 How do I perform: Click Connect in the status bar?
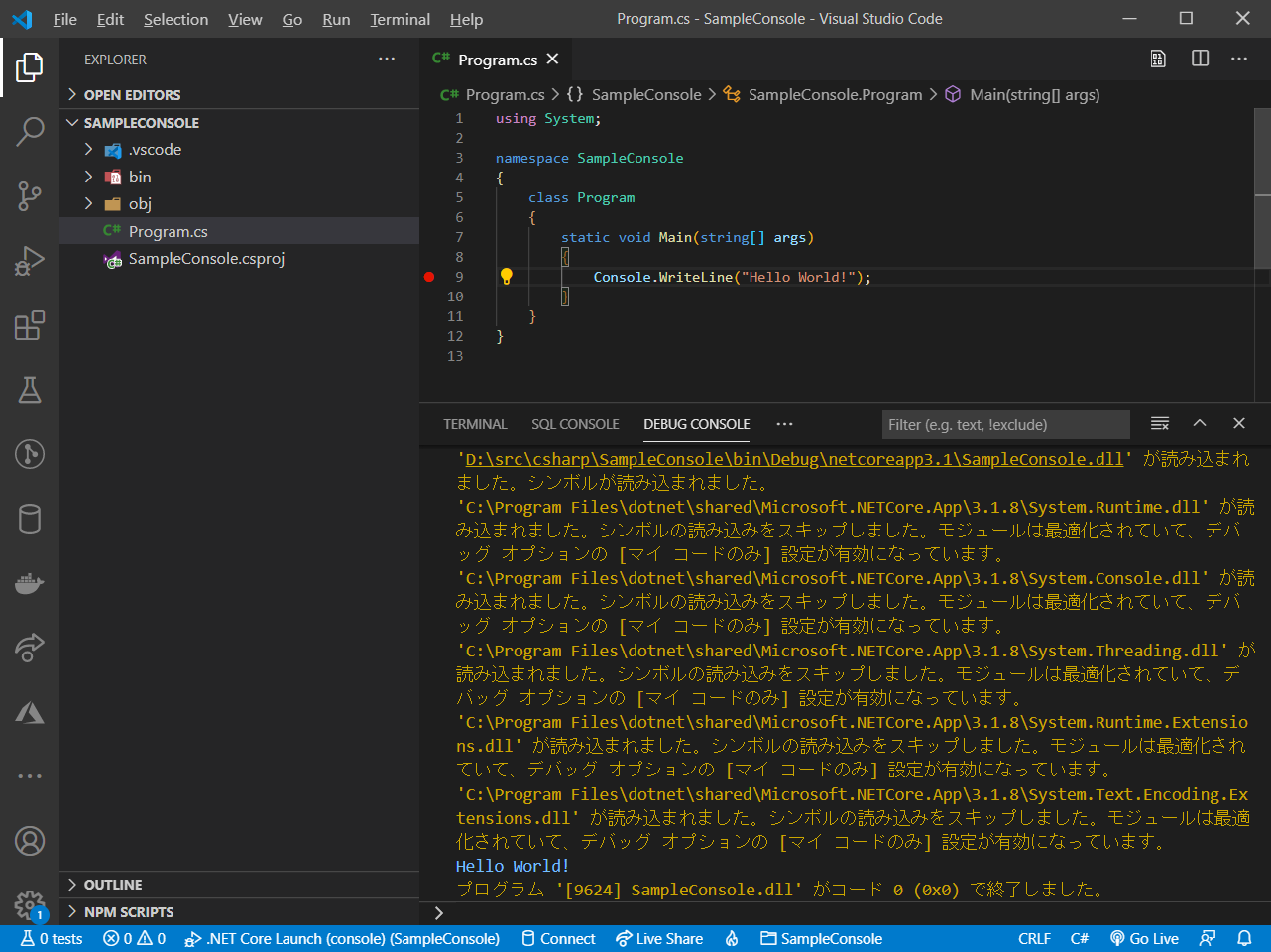tap(558, 938)
